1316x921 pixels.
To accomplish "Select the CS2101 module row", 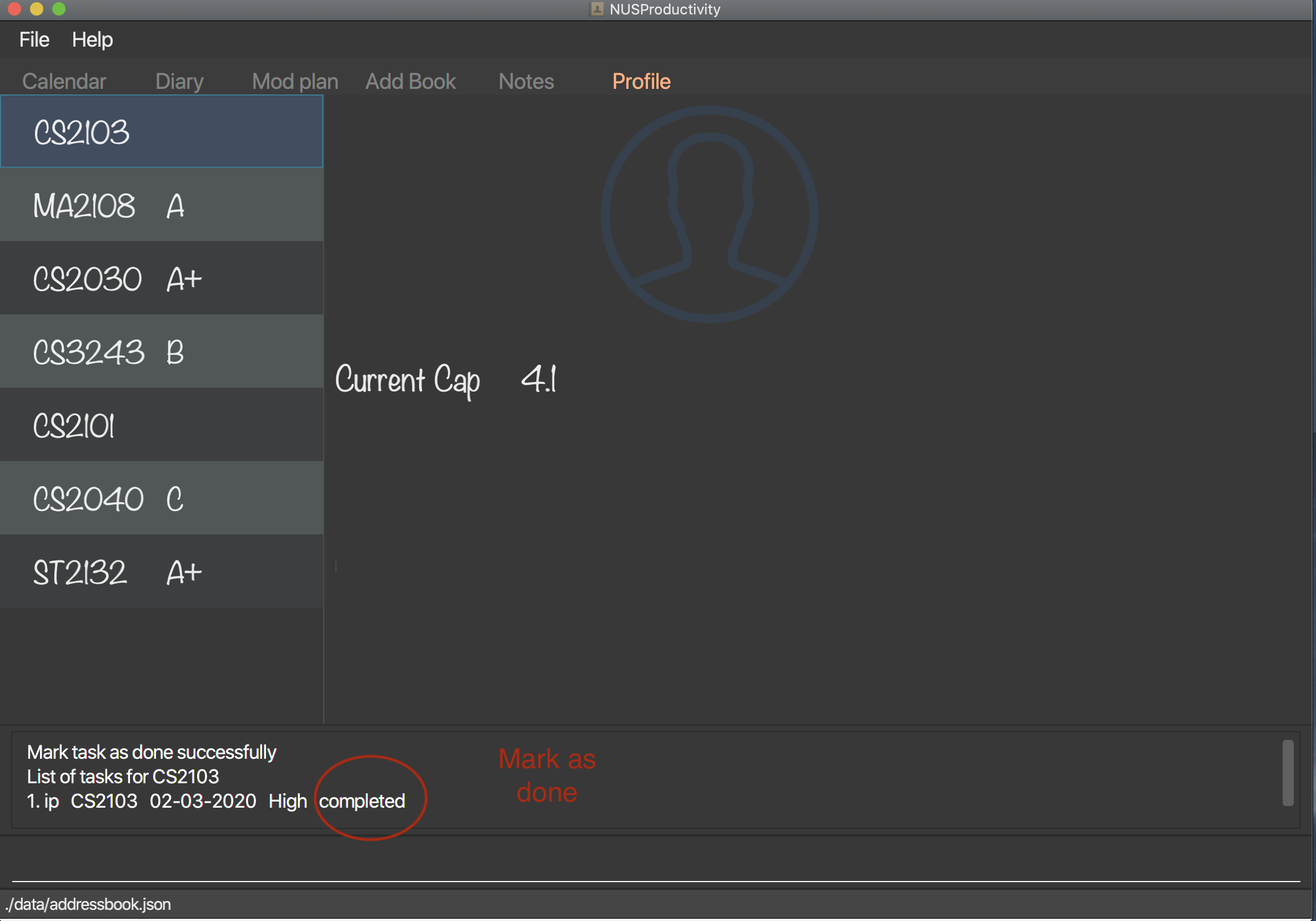I will (x=162, y=425).
